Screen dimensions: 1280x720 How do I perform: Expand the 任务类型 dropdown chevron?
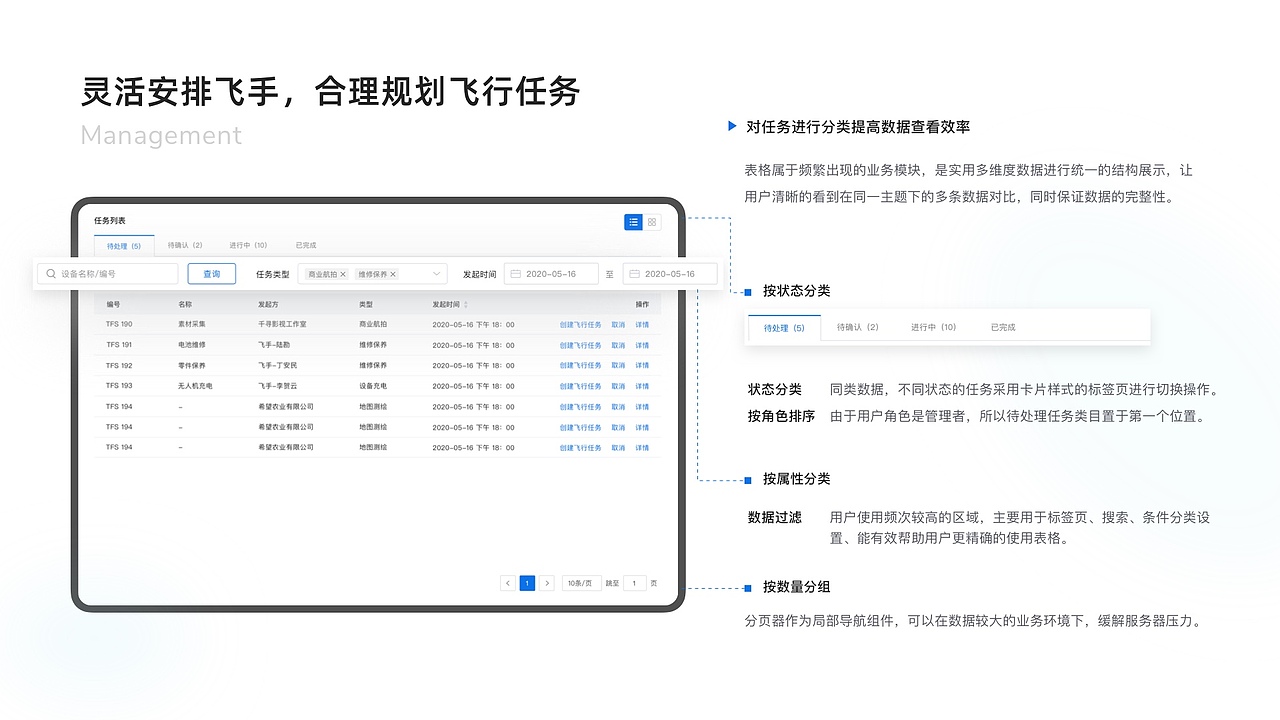click(435, 273)
